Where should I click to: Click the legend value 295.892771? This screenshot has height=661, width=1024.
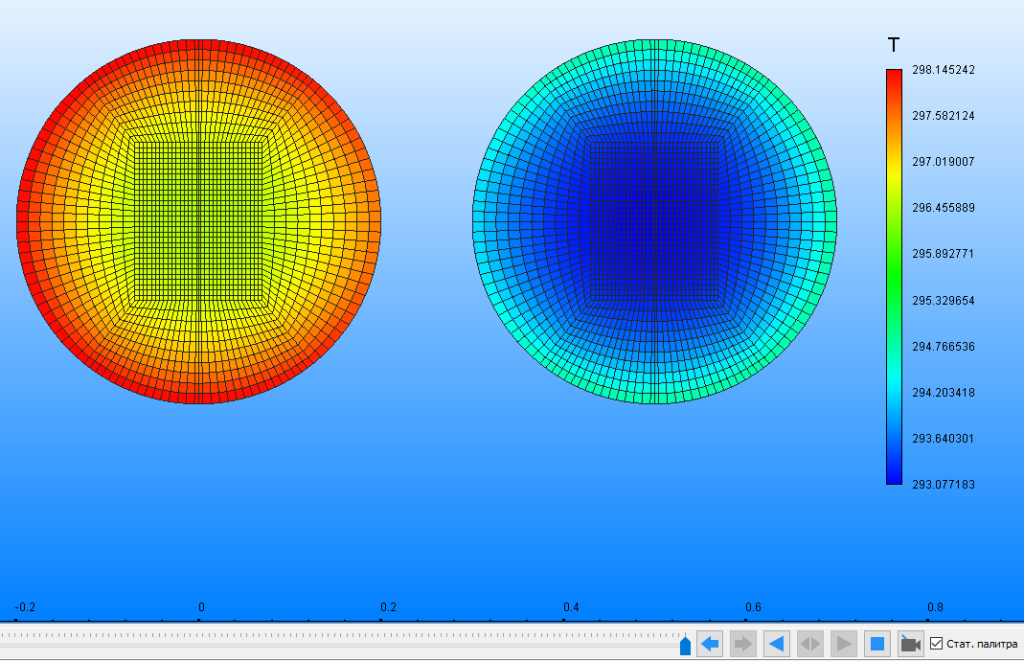[x=943, y=254]
